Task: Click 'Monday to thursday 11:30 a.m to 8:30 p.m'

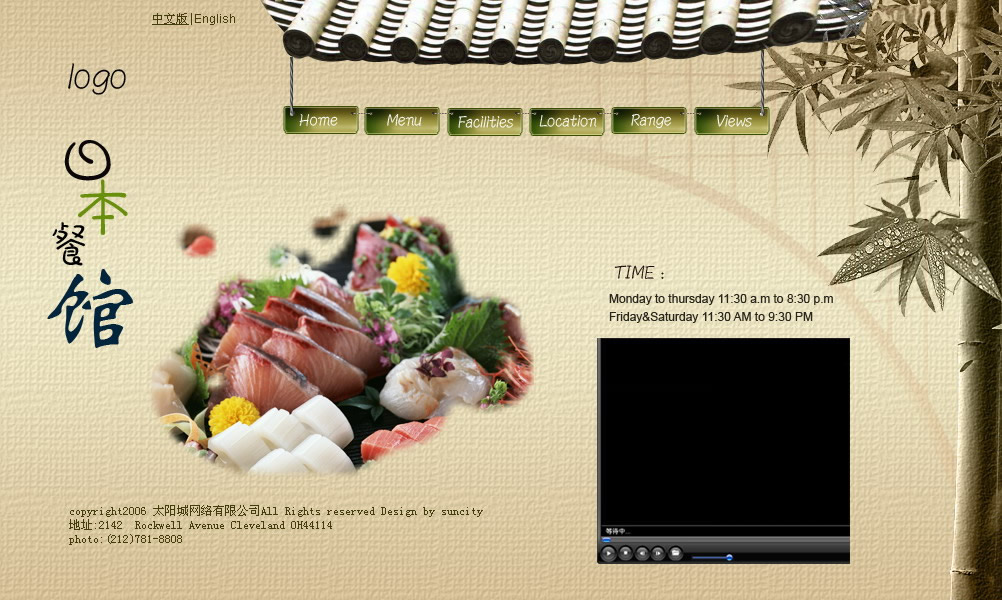Action: coord(721,298)
